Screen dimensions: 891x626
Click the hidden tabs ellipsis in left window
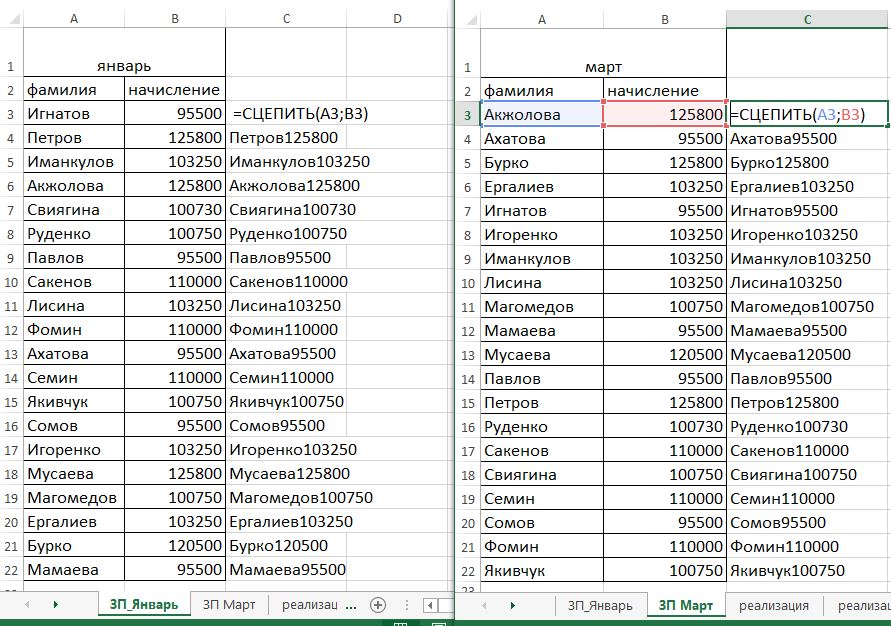click(350, 604)
